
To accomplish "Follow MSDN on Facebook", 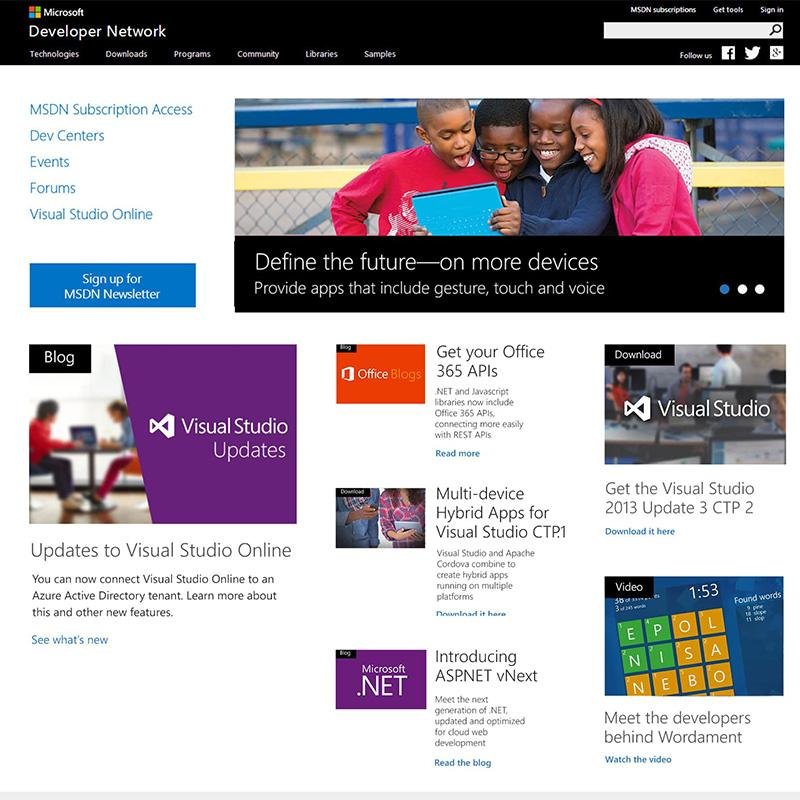I will (728, 53).
